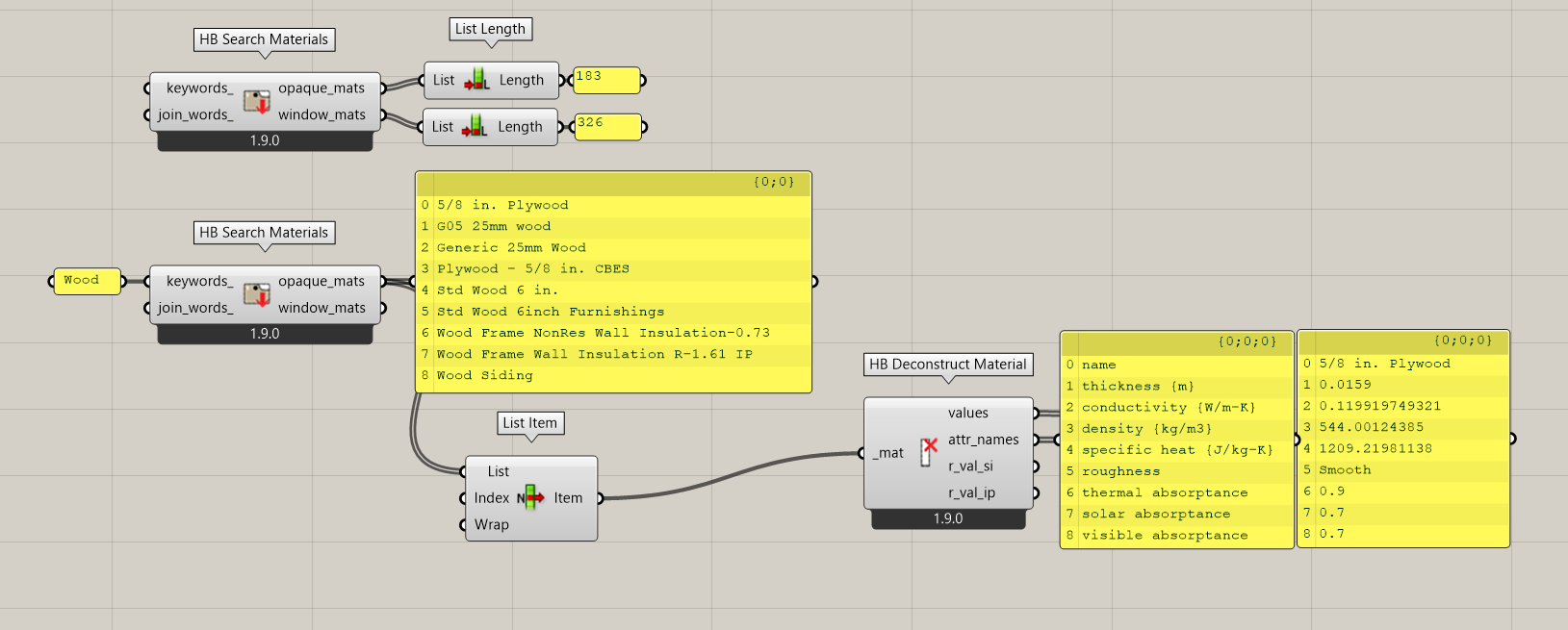The width and height of the screenshot is (1568, 630).
Task: Click the top HB Search Materials component icon
Action: click(x=256, y=101)
